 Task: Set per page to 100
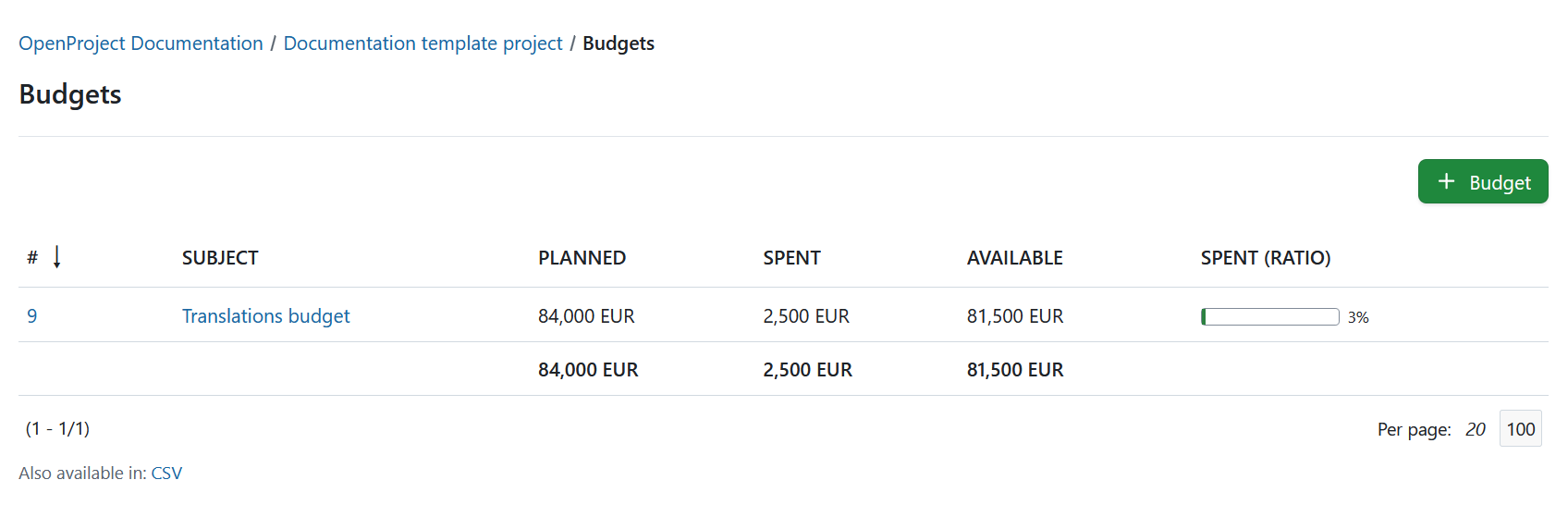pos(1520,429)
